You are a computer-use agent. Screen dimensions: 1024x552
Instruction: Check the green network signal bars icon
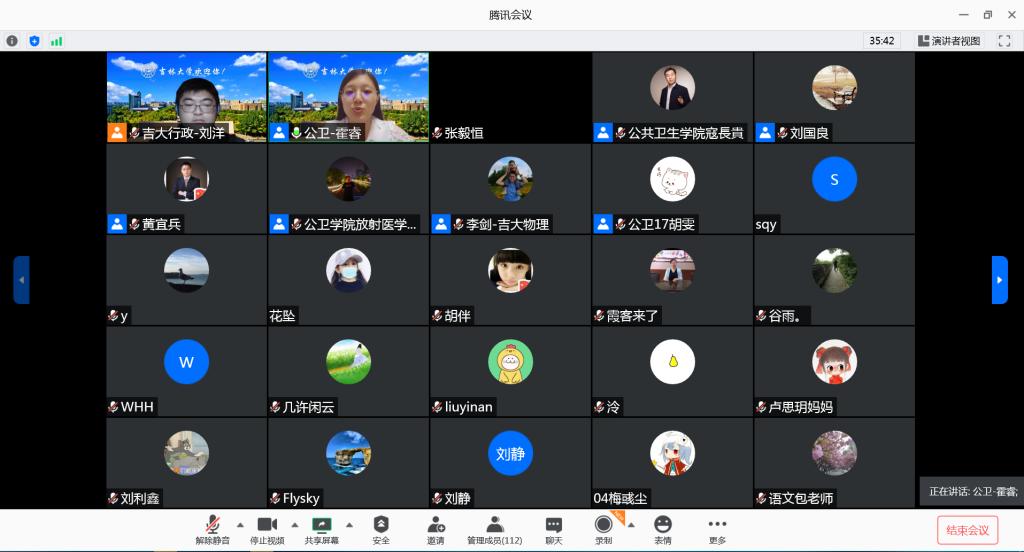[x=56, y=41]
